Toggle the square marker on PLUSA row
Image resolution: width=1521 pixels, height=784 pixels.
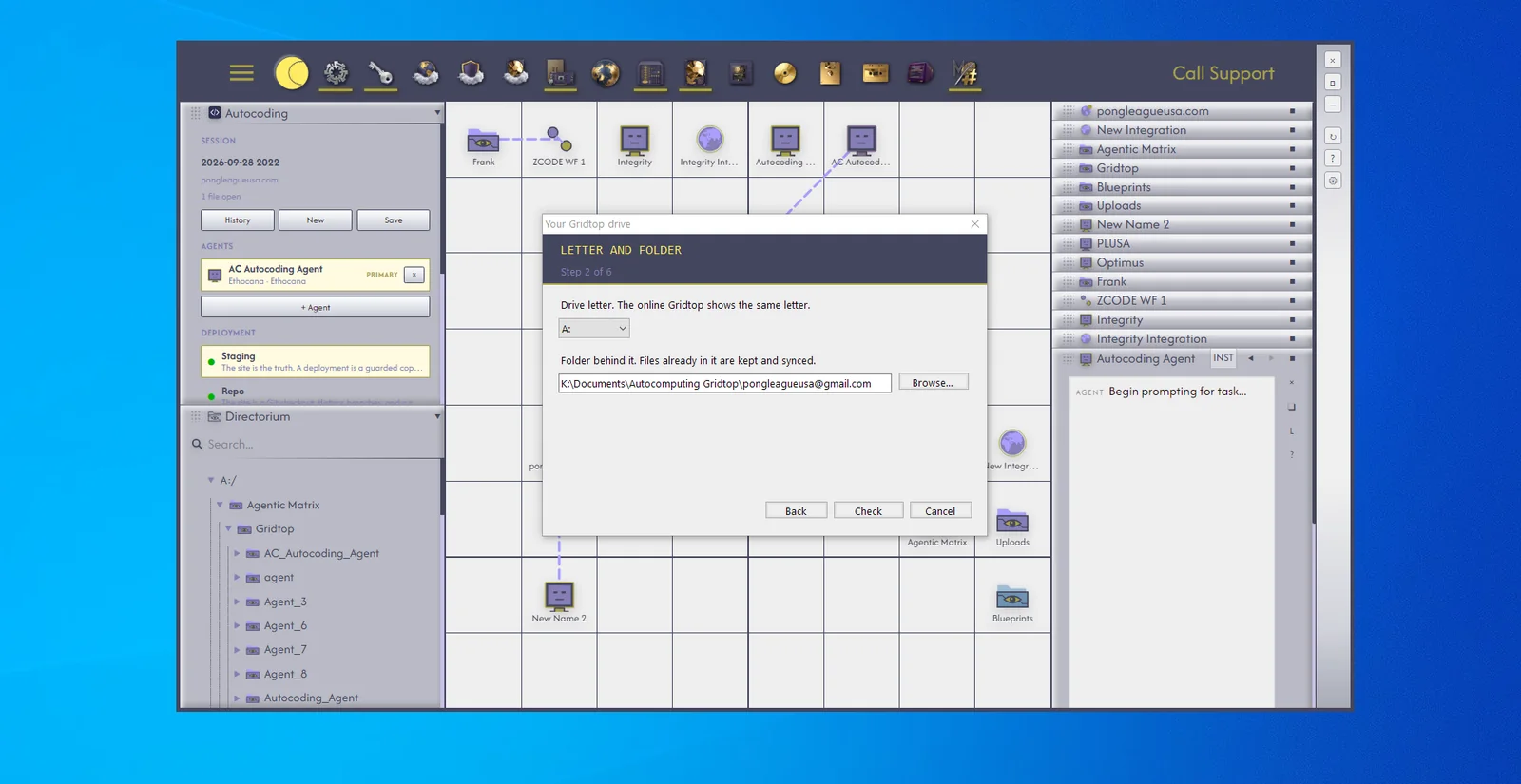1292,243
